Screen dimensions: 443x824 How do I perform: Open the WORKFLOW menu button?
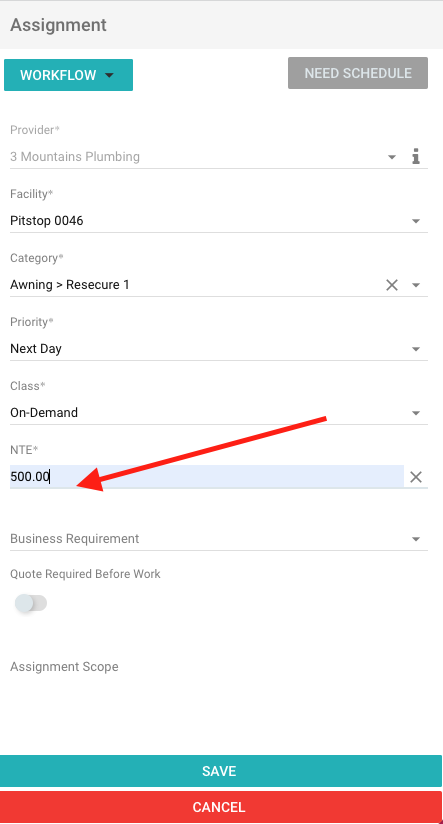[x=68, y=75]
